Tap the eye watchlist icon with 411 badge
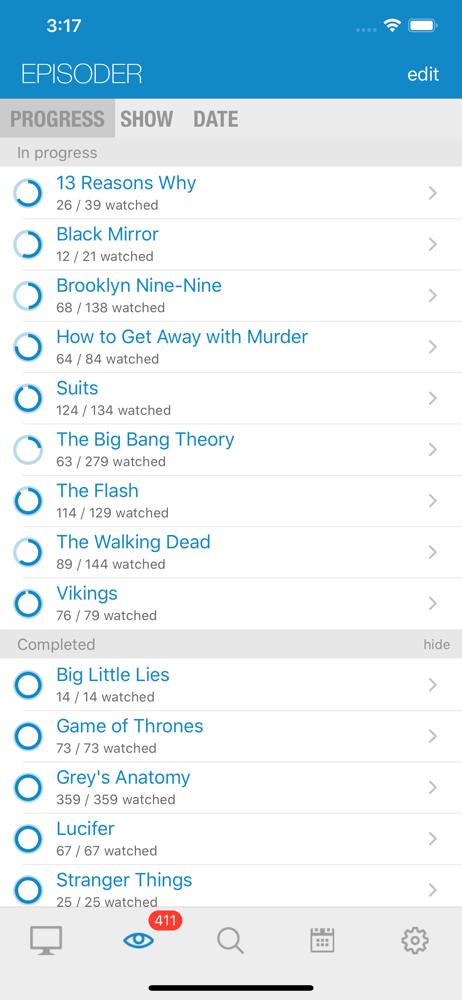This screenshot has height=1000, width=462. 138,940
